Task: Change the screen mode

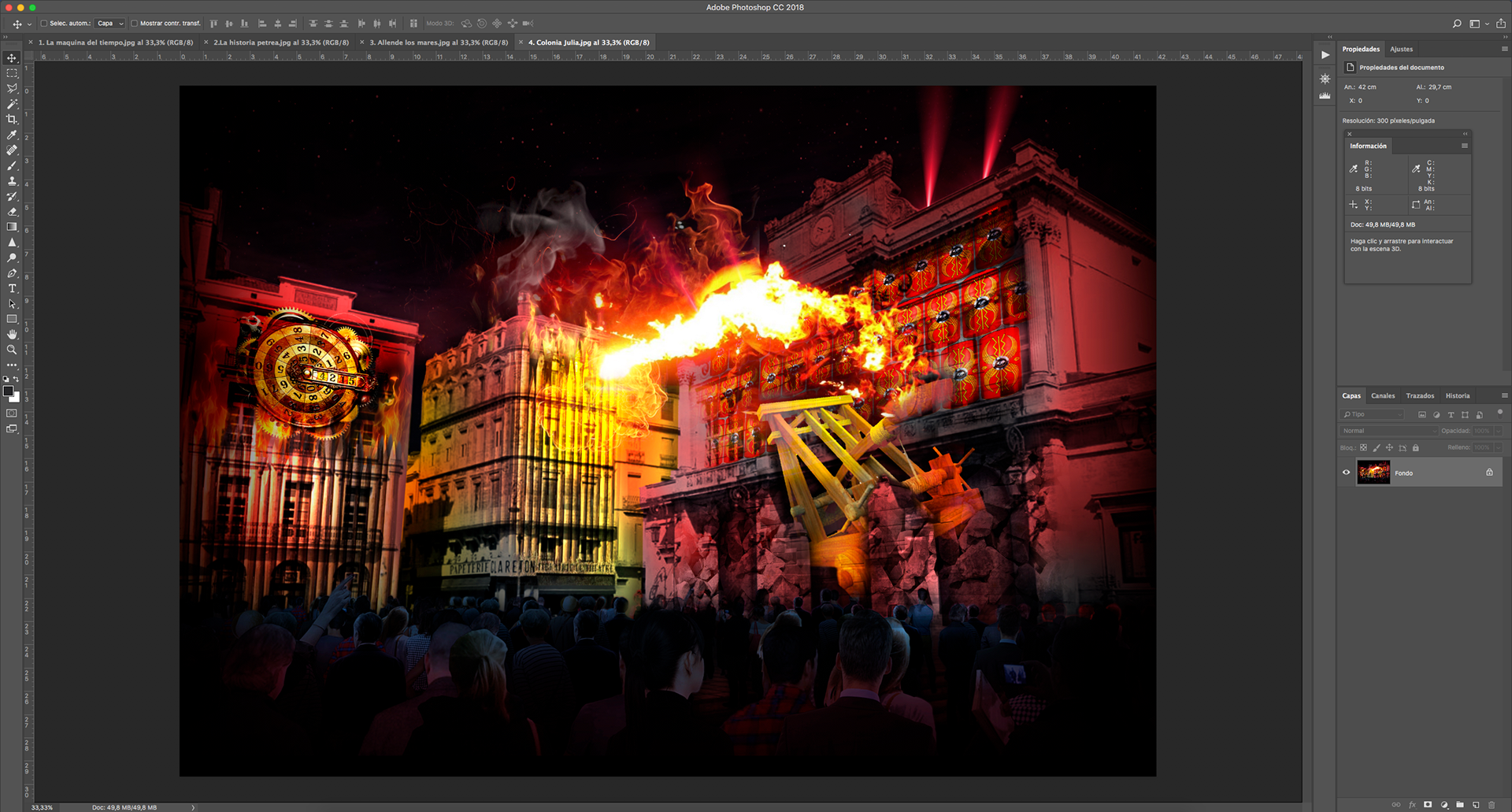Action: 12,429
